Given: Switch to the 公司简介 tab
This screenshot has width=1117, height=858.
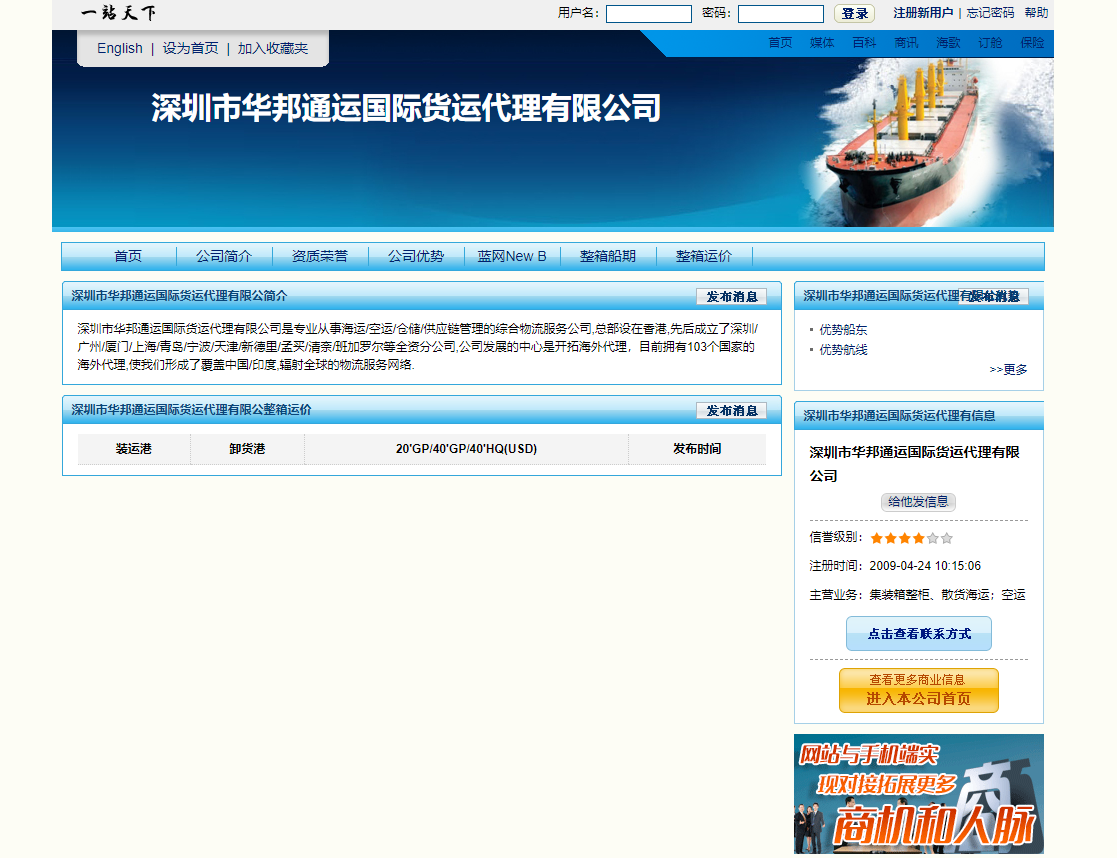Looking at the screenshot, I should click(x=224, y=256).
